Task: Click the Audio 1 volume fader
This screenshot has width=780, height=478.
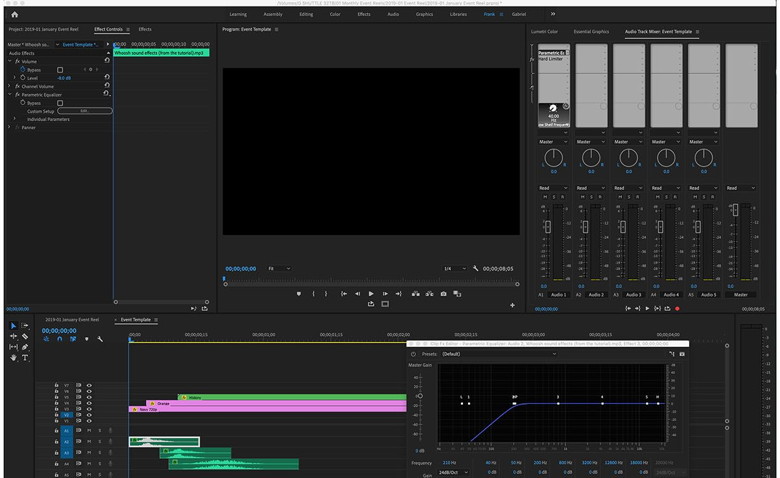Action: click(x=547, y=228)
